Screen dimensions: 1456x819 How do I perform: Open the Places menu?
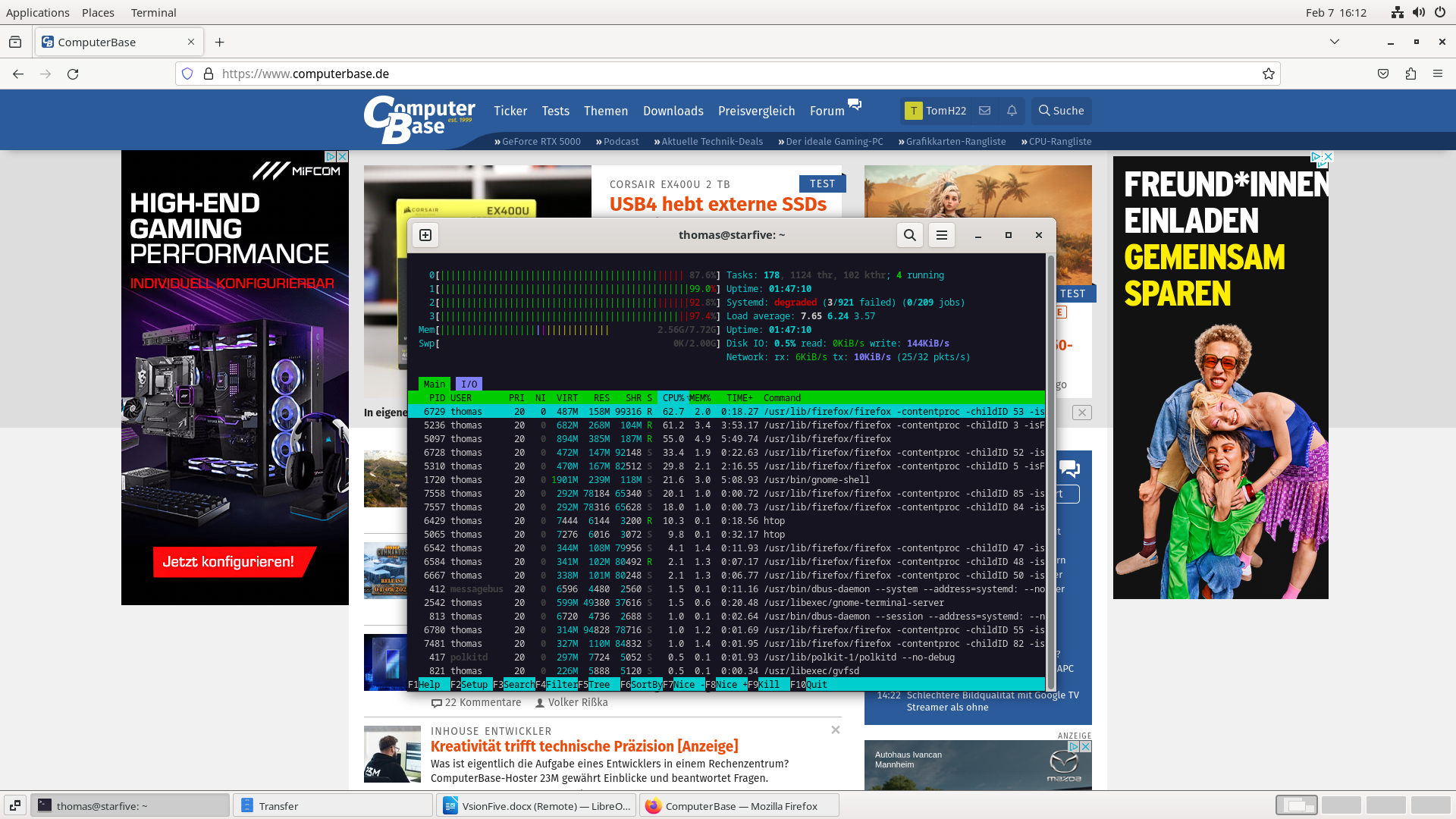click(x=98, y=12)
